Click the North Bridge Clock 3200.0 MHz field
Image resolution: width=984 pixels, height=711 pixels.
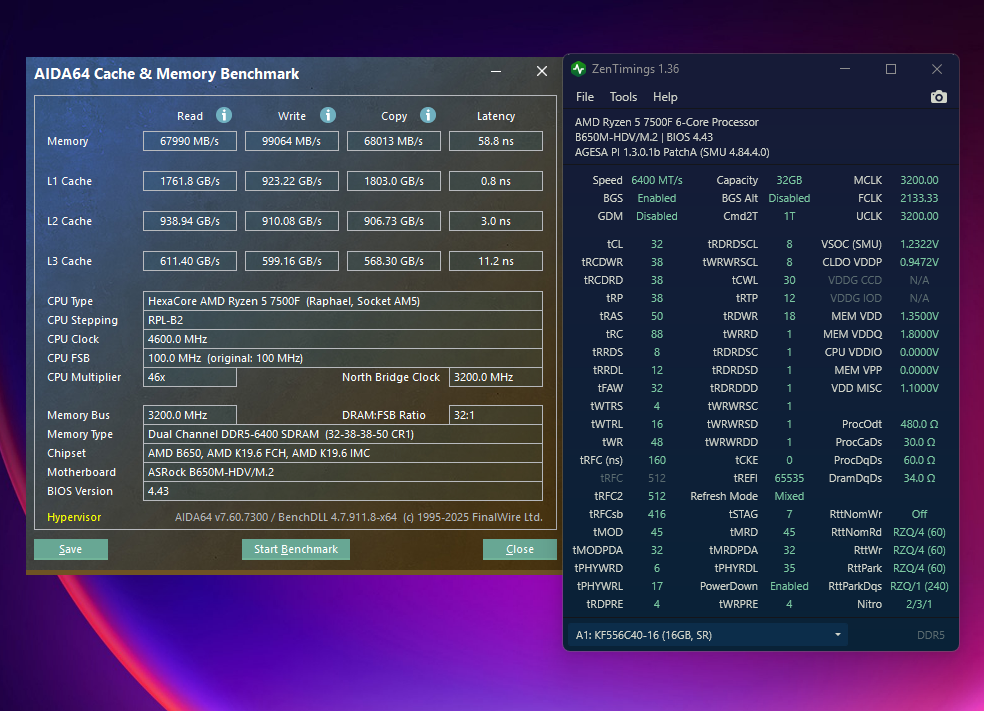pos(496,377)
